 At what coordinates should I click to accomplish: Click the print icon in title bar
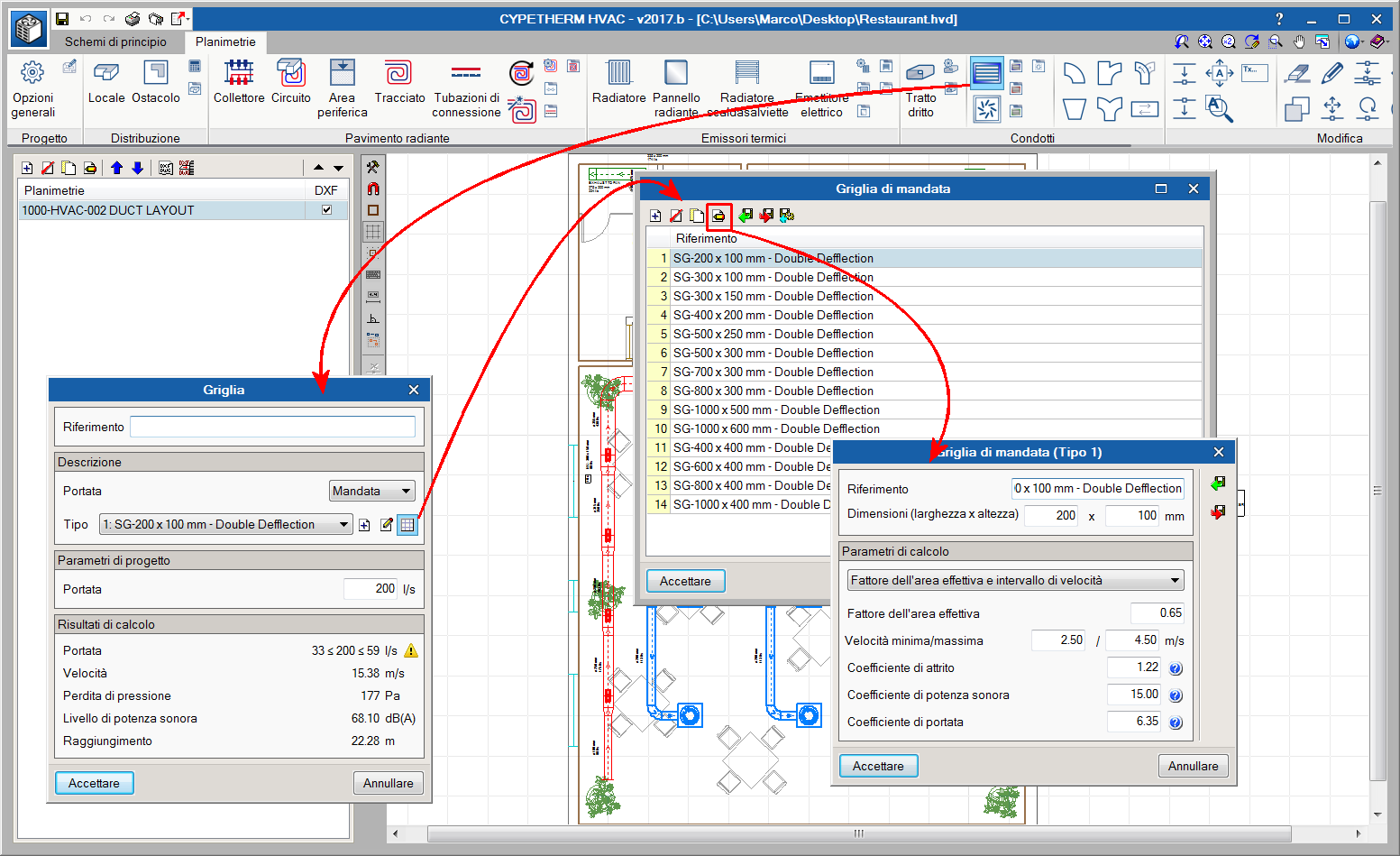(133, 18)
